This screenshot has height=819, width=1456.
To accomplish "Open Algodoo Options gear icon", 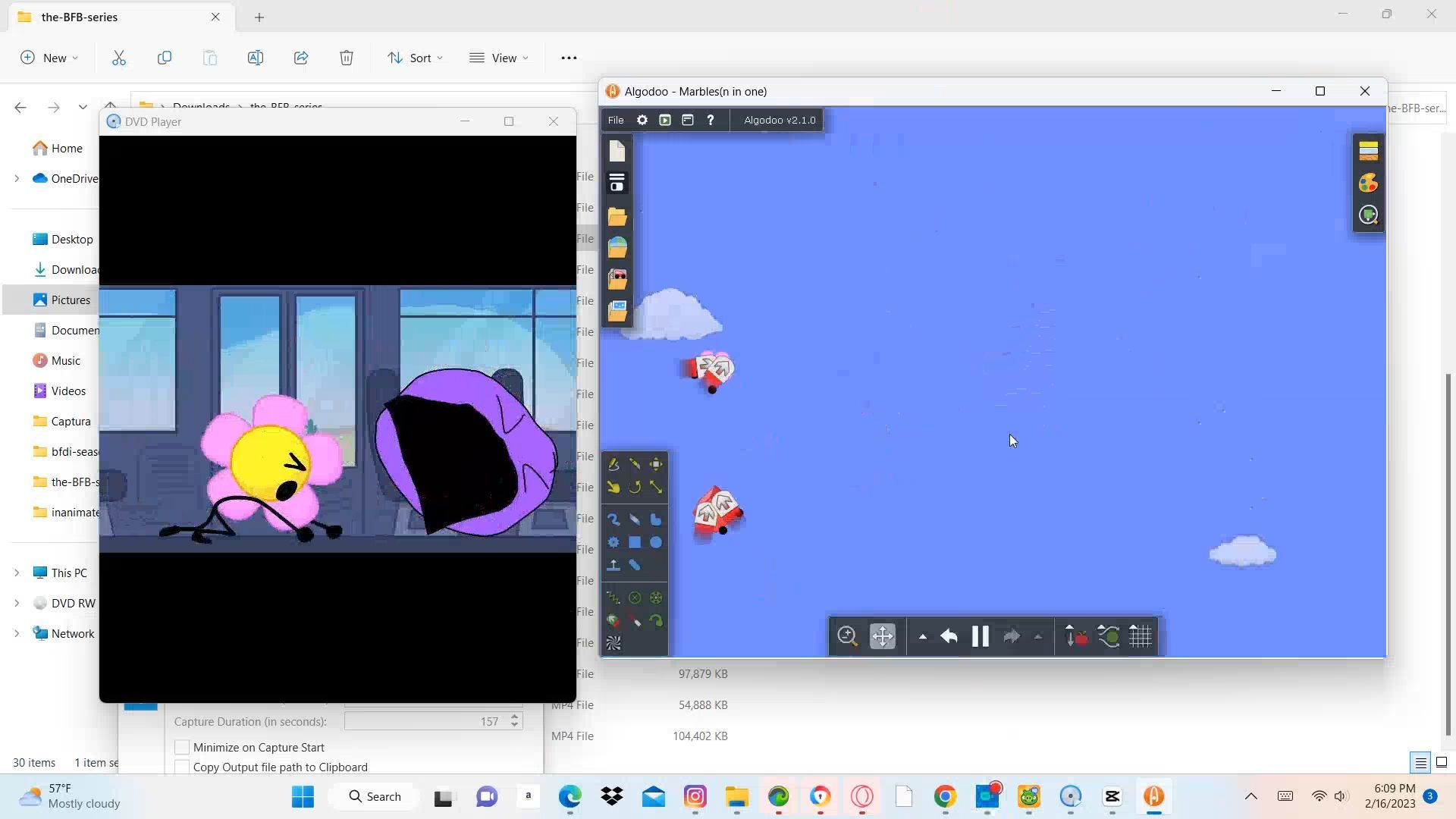I will 642,120.
